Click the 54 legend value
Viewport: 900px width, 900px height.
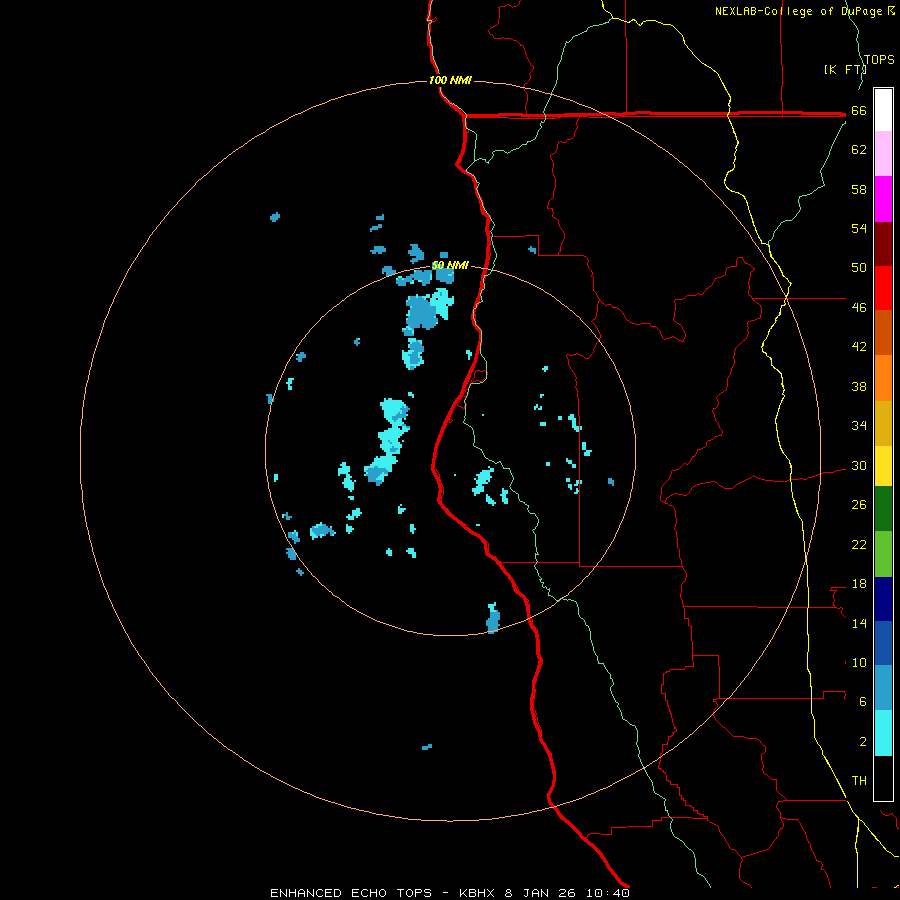(x=859, y=228)
